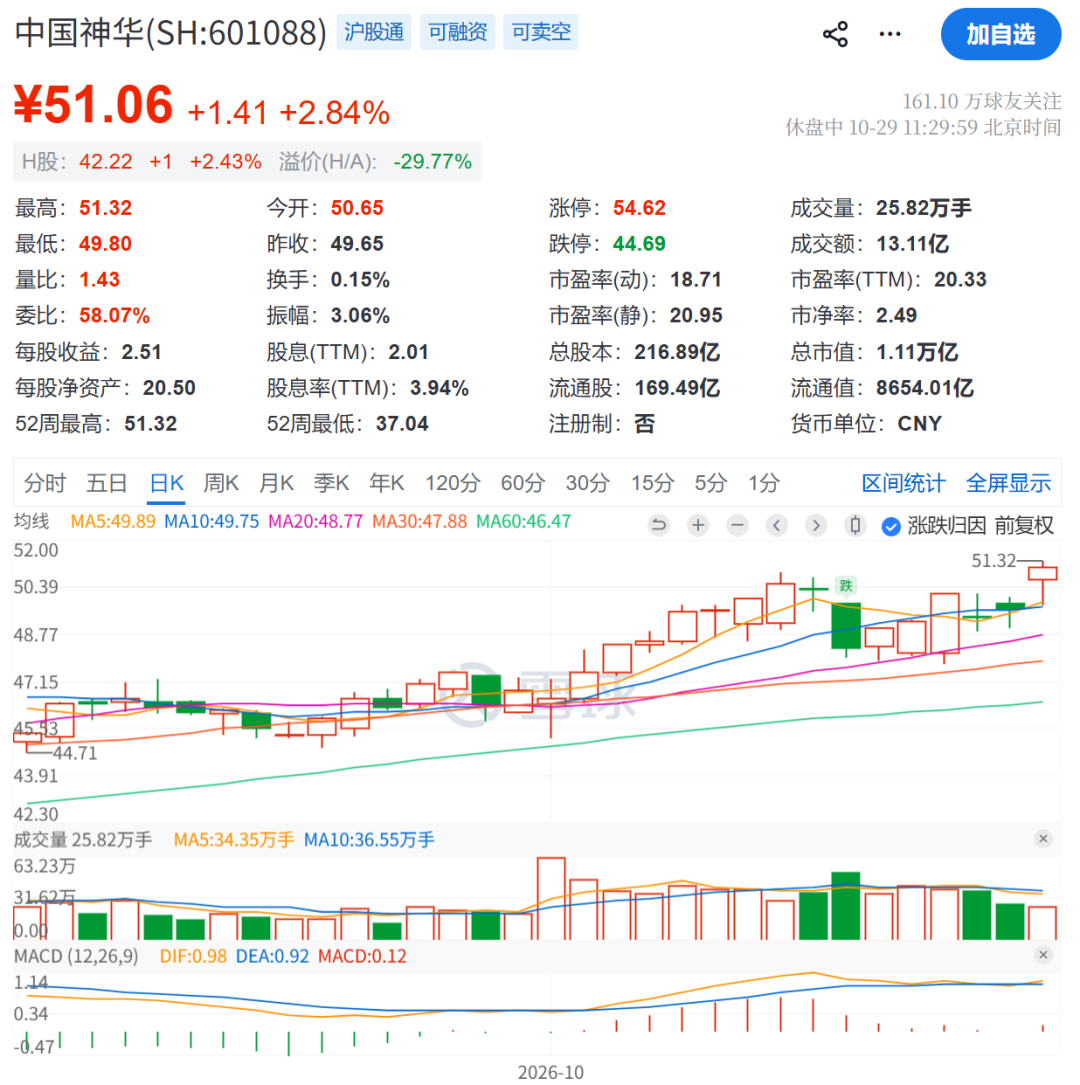1080x1085 pixels.
Task: Click the MACD (12,26,9) label
Action: tap(76, 956)
